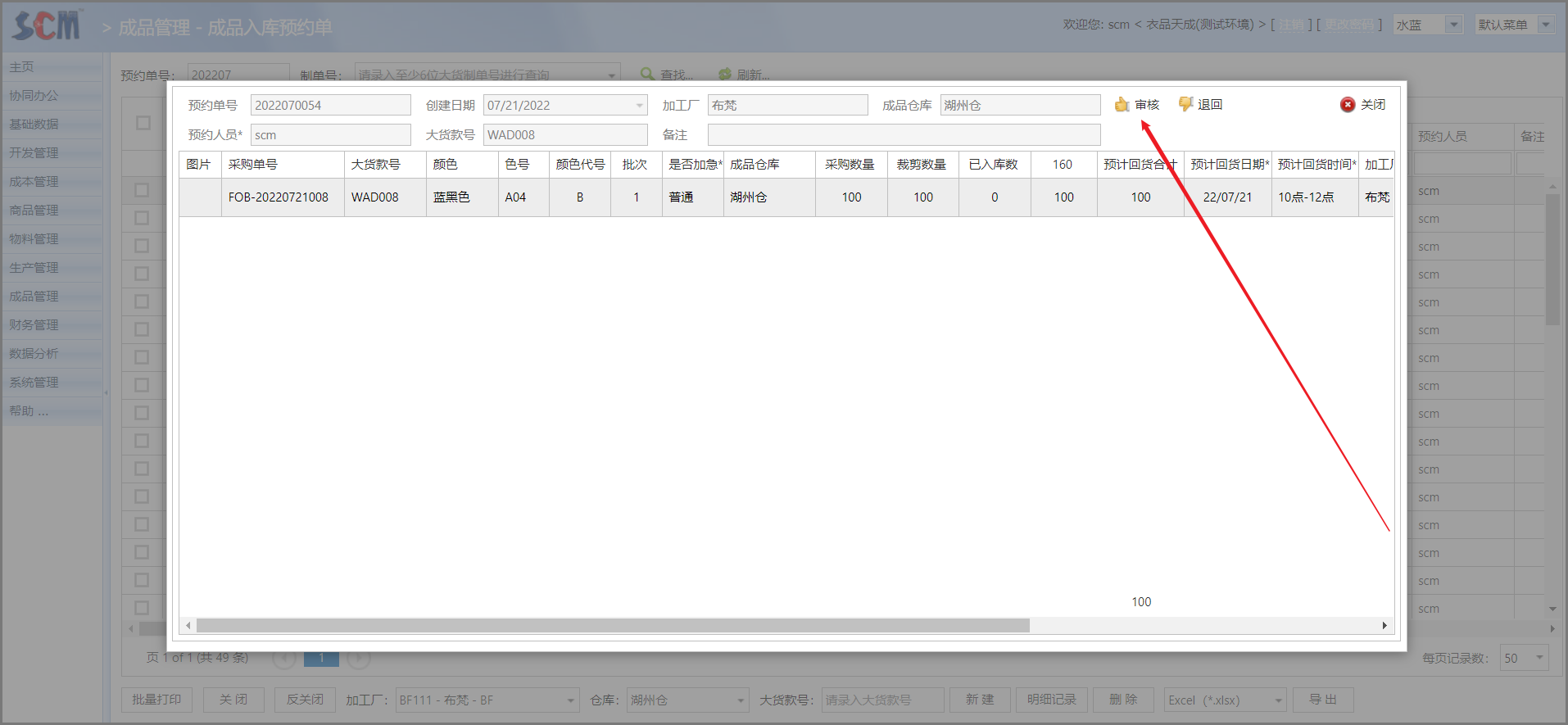Expand the 水蓝 theme dropdown
This screenshot has height=725, width=1568.
click(x=1453, y=25)
